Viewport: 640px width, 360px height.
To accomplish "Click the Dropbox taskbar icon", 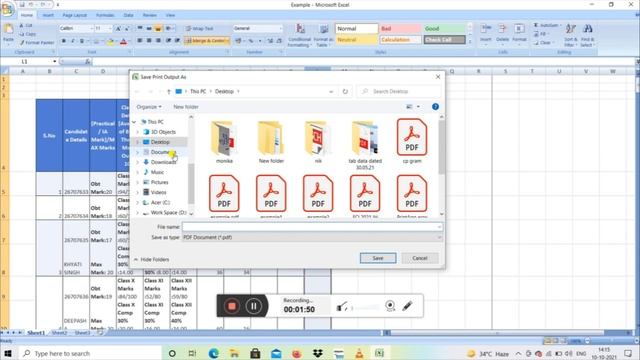I will coord(317,353).
